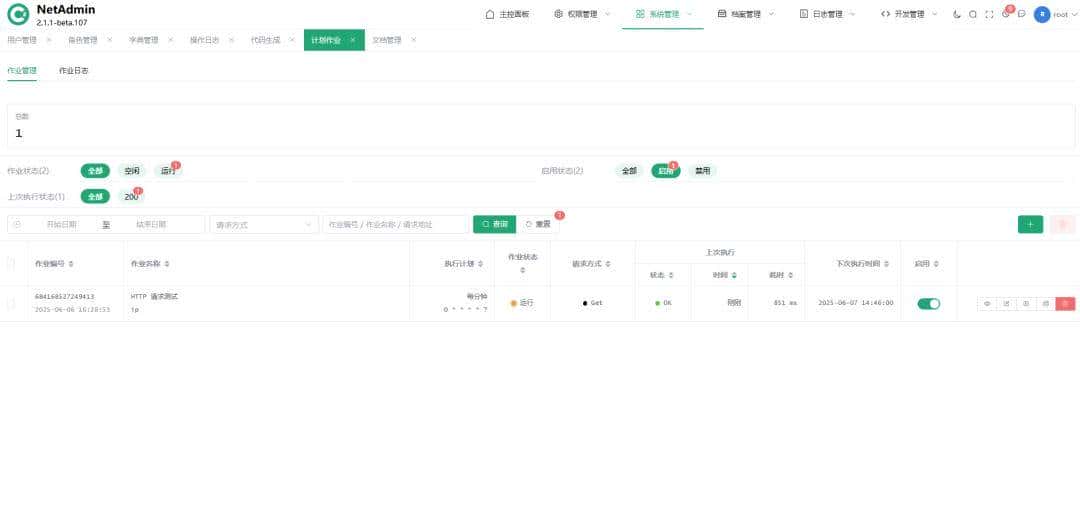Click the job id/name/url search field
Image resolution: width=1080 pixels, height=514 pixels.
395,225
